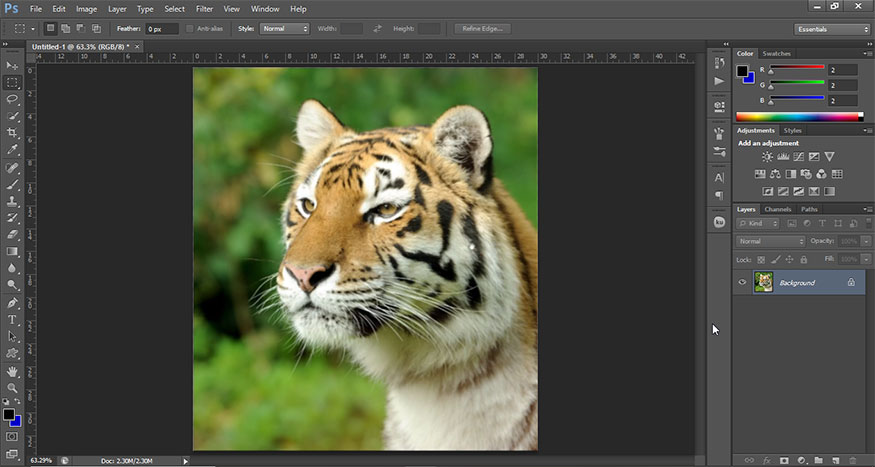Open the Layers panel flyout menu

867,209
